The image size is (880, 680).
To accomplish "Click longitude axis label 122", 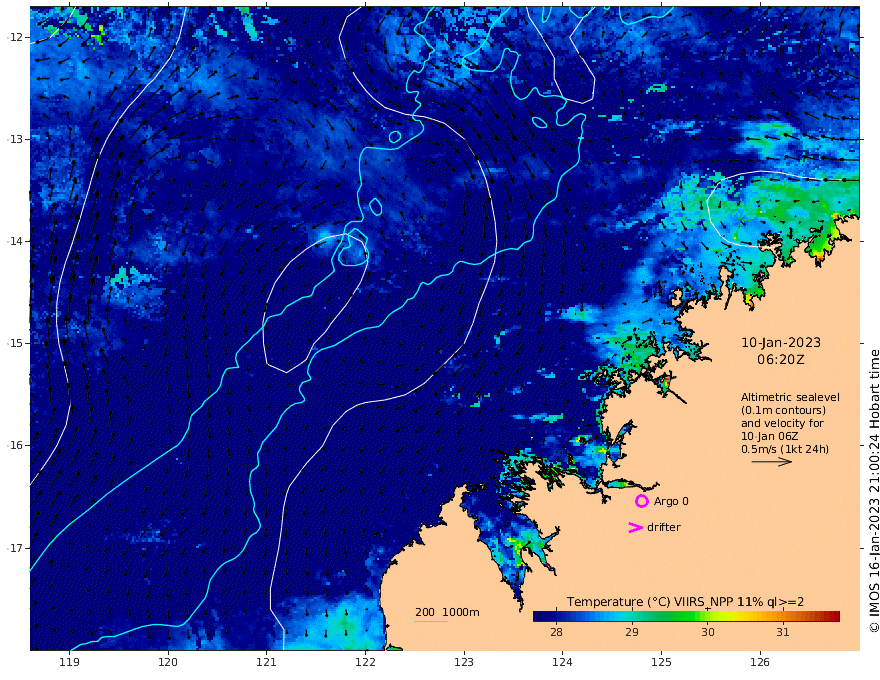I will (365, 662).
